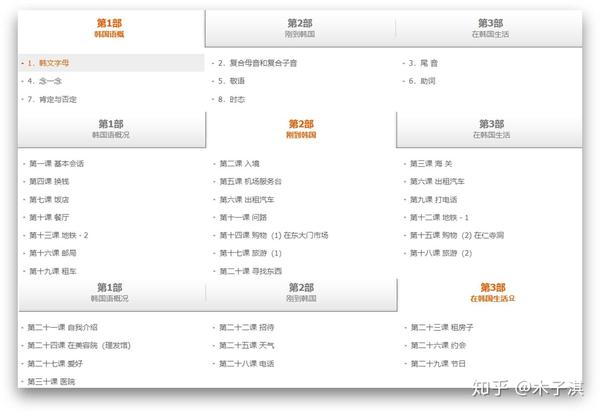
Task: Open 第3部 tab above 第三课 海关
Action: [x=491, y=129]
